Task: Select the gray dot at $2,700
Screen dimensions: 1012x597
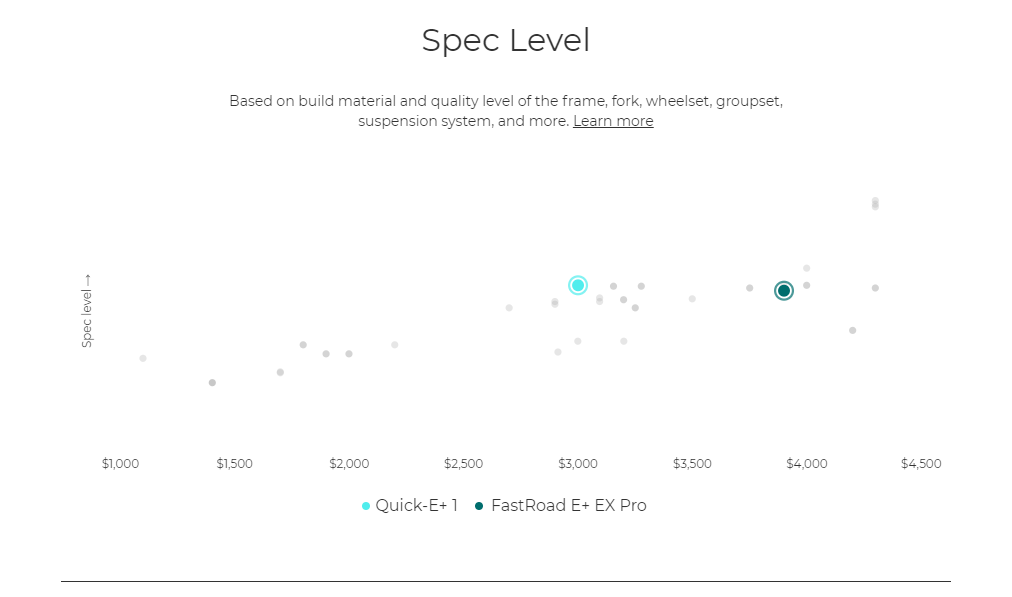Action: [x=509, y=308]
